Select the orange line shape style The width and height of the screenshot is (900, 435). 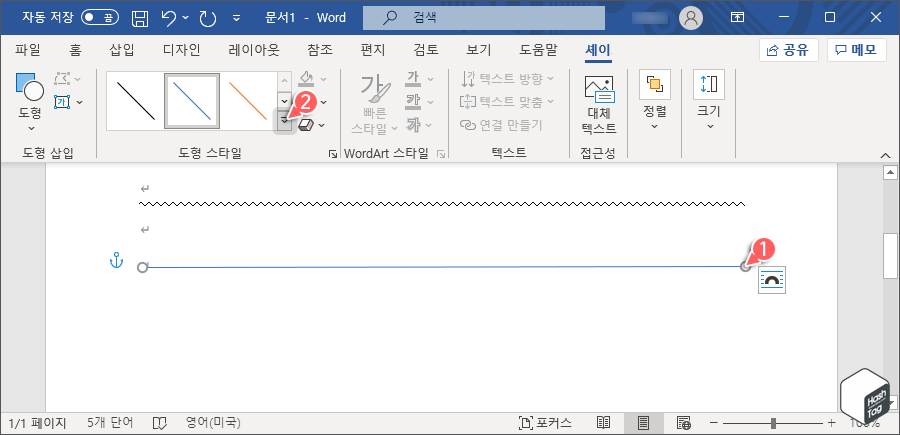coord(248,100)
